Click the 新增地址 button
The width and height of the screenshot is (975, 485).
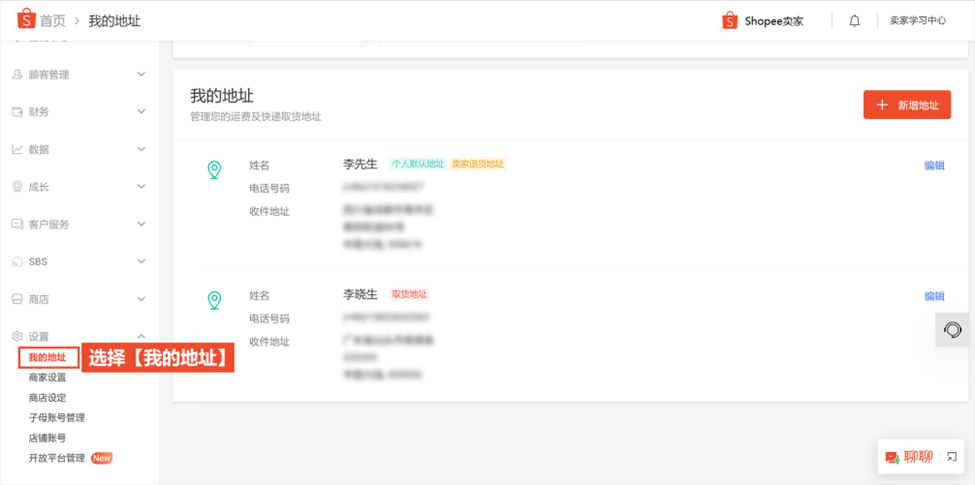[x=906, y=105]
